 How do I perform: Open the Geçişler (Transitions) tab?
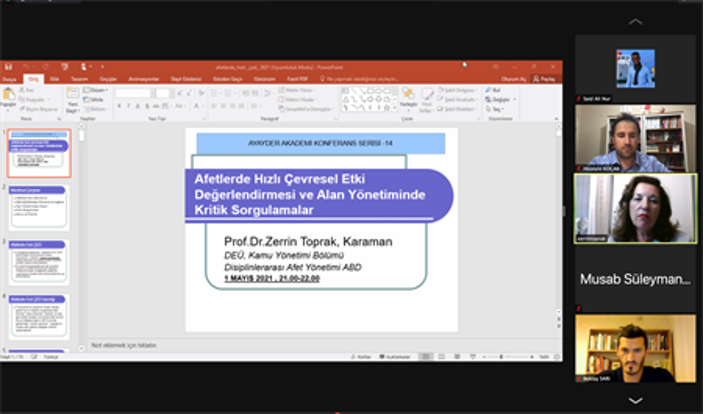click(x=108, y=79)
